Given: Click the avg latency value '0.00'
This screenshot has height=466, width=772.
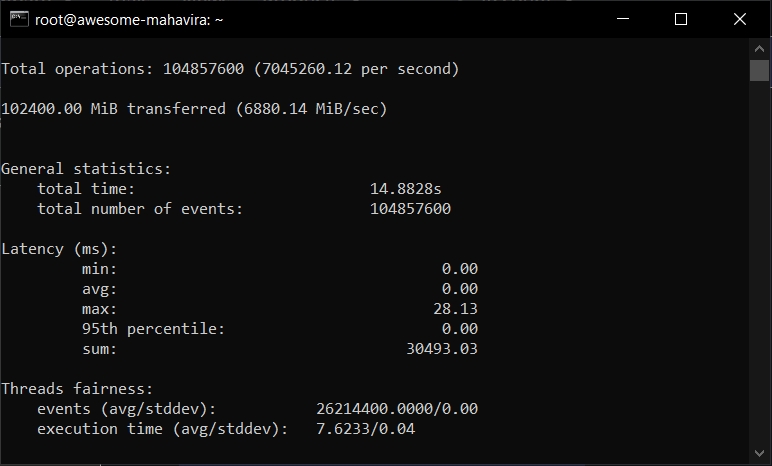Looking at the screenshot, I should tap(460, 289).
